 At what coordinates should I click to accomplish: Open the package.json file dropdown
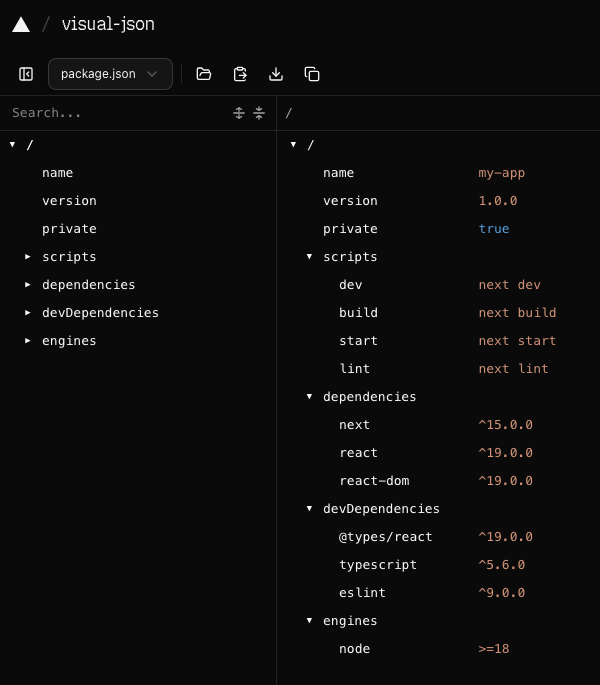110,74
